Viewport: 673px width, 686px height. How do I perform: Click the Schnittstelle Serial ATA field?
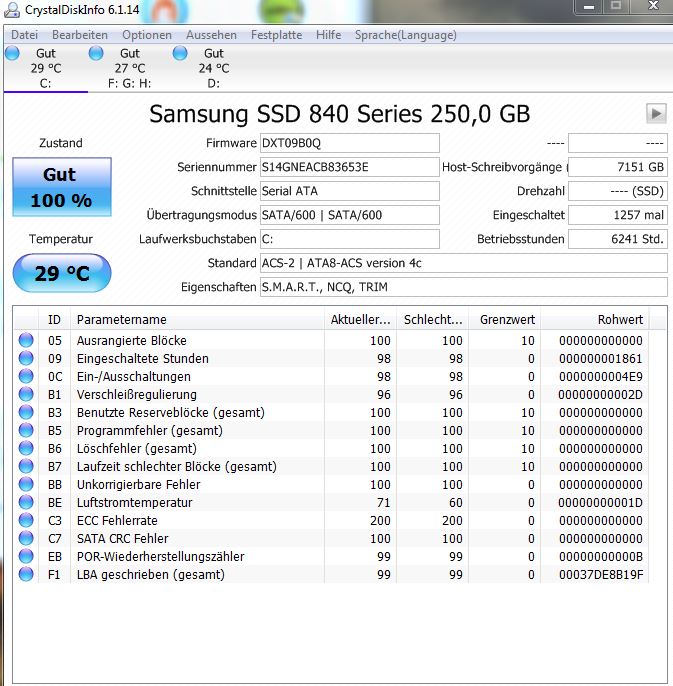click(x=350, y=191)
